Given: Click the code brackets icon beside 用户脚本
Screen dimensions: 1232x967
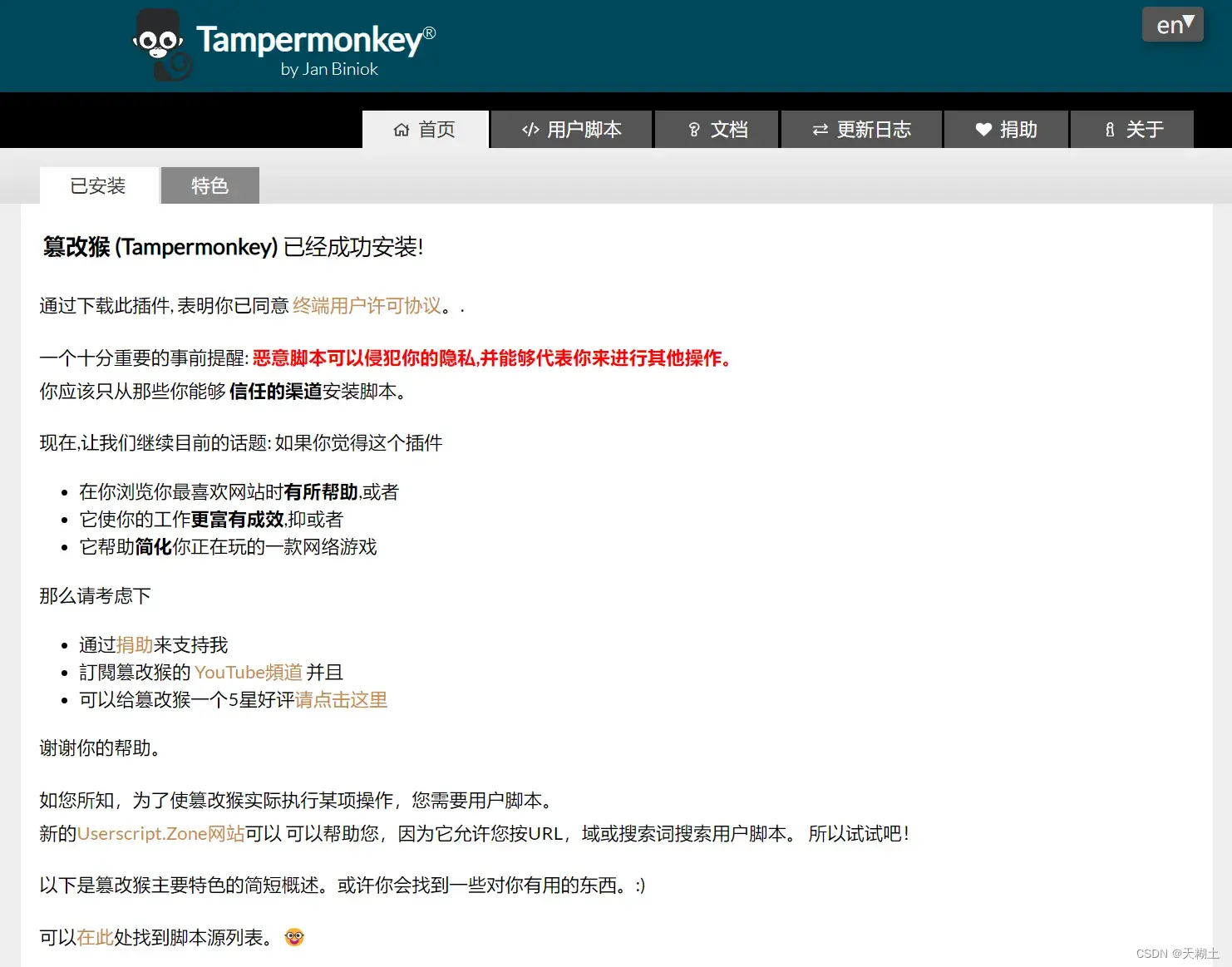Looking at the screenshot, I should 530,130.
